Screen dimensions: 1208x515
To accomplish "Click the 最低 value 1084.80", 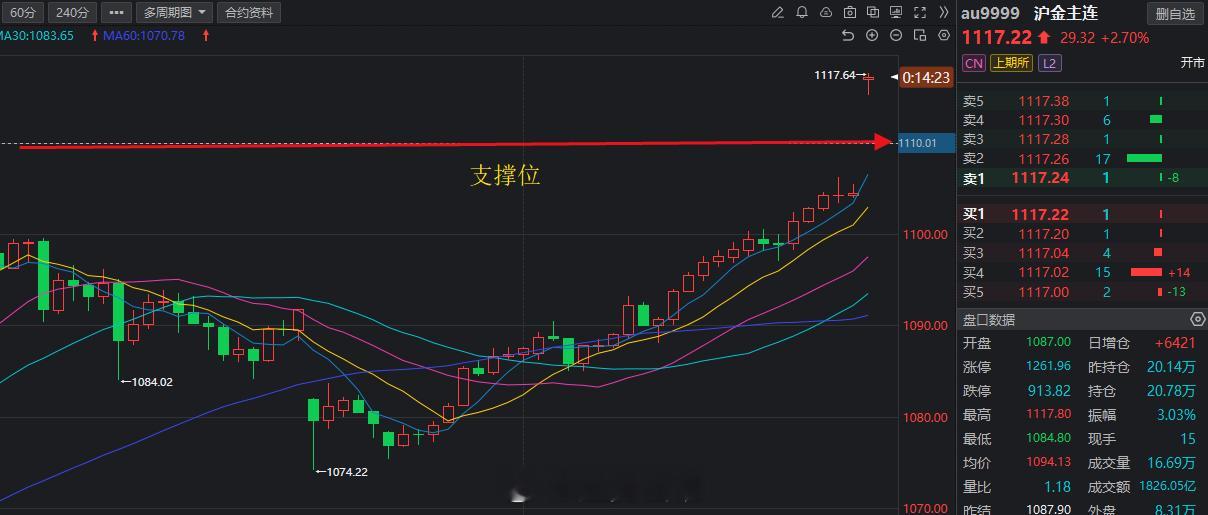I will click(x=1049, y=439).
